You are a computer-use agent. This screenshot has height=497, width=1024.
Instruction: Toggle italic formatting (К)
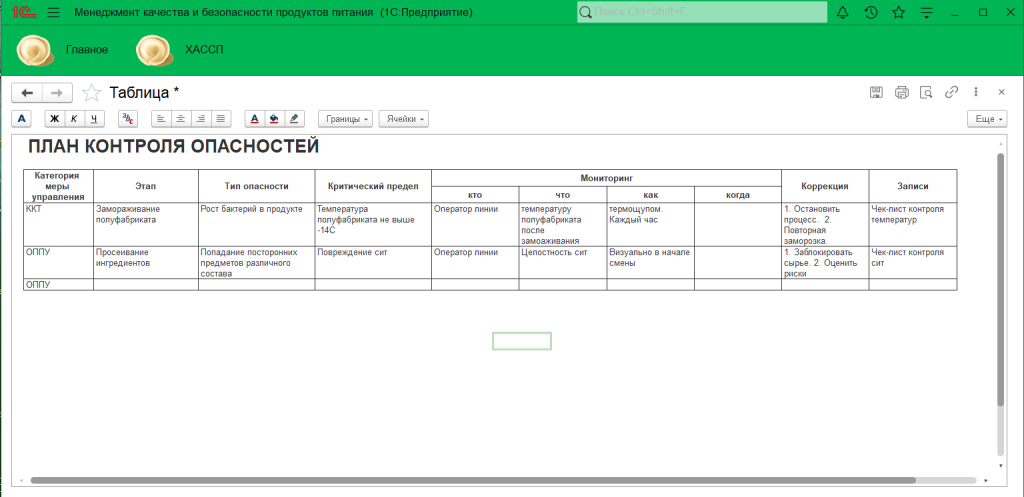click(x=74, y=118)
